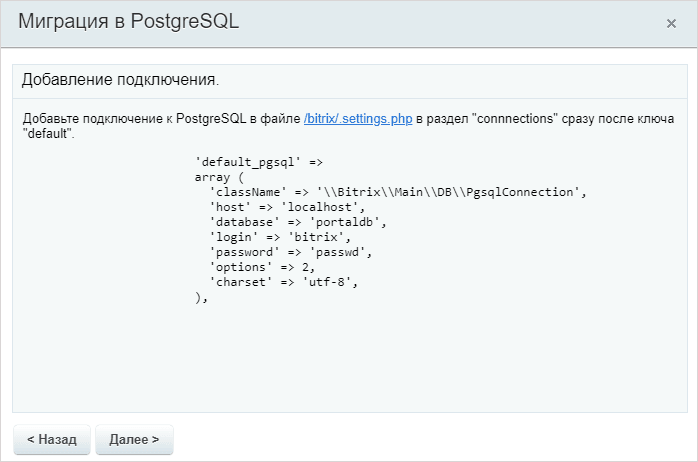Click the word "connnections" in instructions
The width and height of the screenshot is (698, 462).
(515, 119)
